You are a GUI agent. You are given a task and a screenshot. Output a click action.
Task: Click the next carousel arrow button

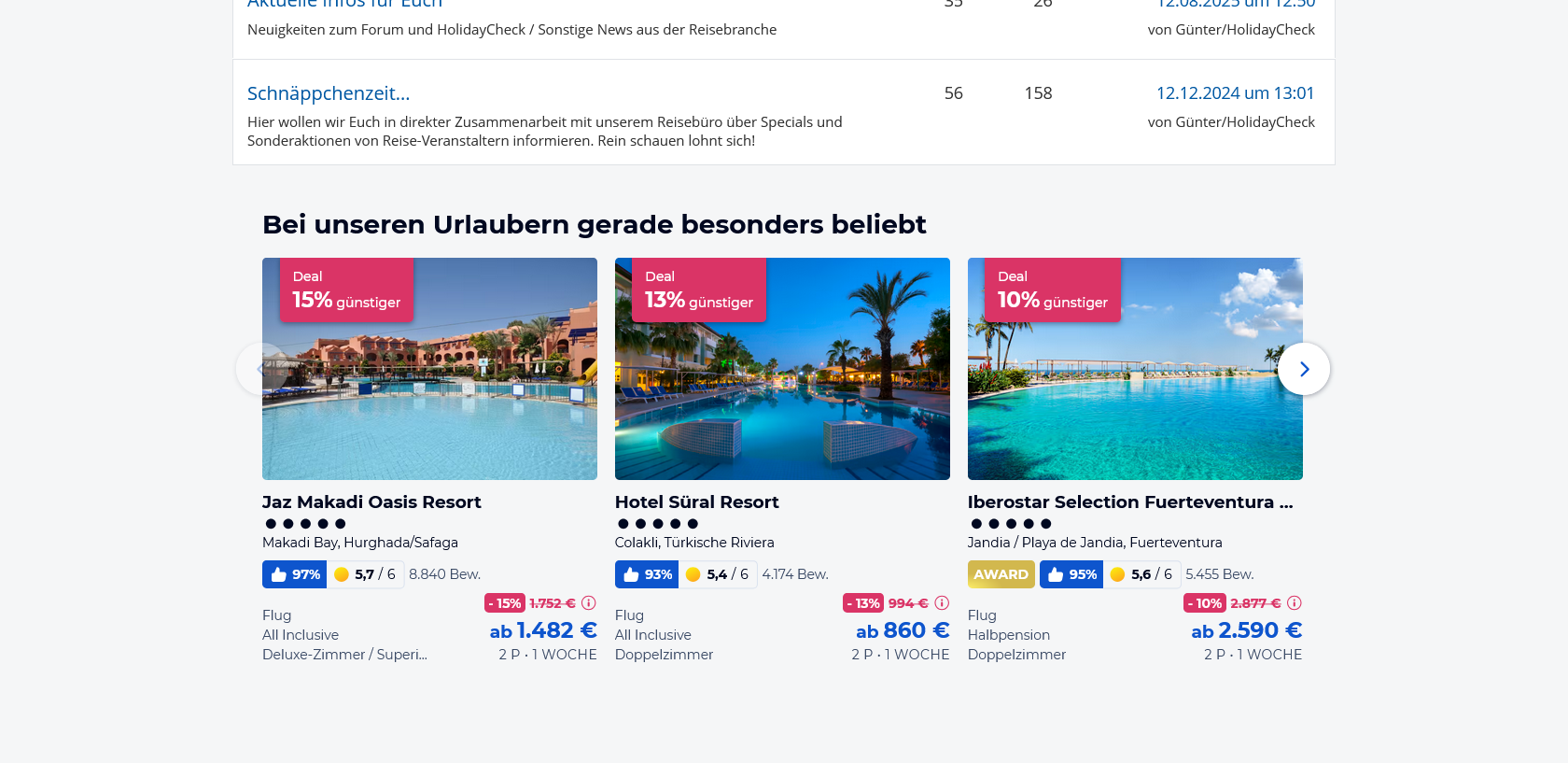tap(1304, 369)
